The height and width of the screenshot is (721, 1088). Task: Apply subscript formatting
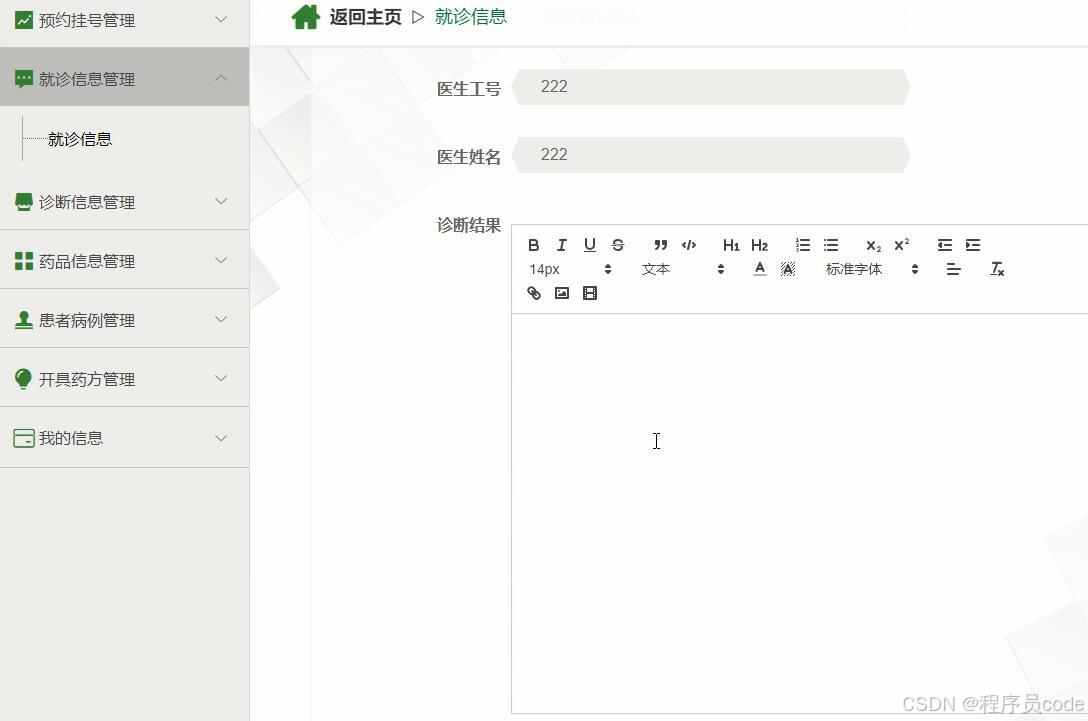873,245
